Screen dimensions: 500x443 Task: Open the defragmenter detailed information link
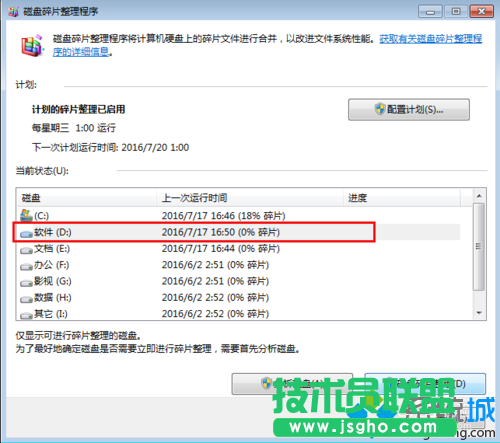[x=267, y=45]
